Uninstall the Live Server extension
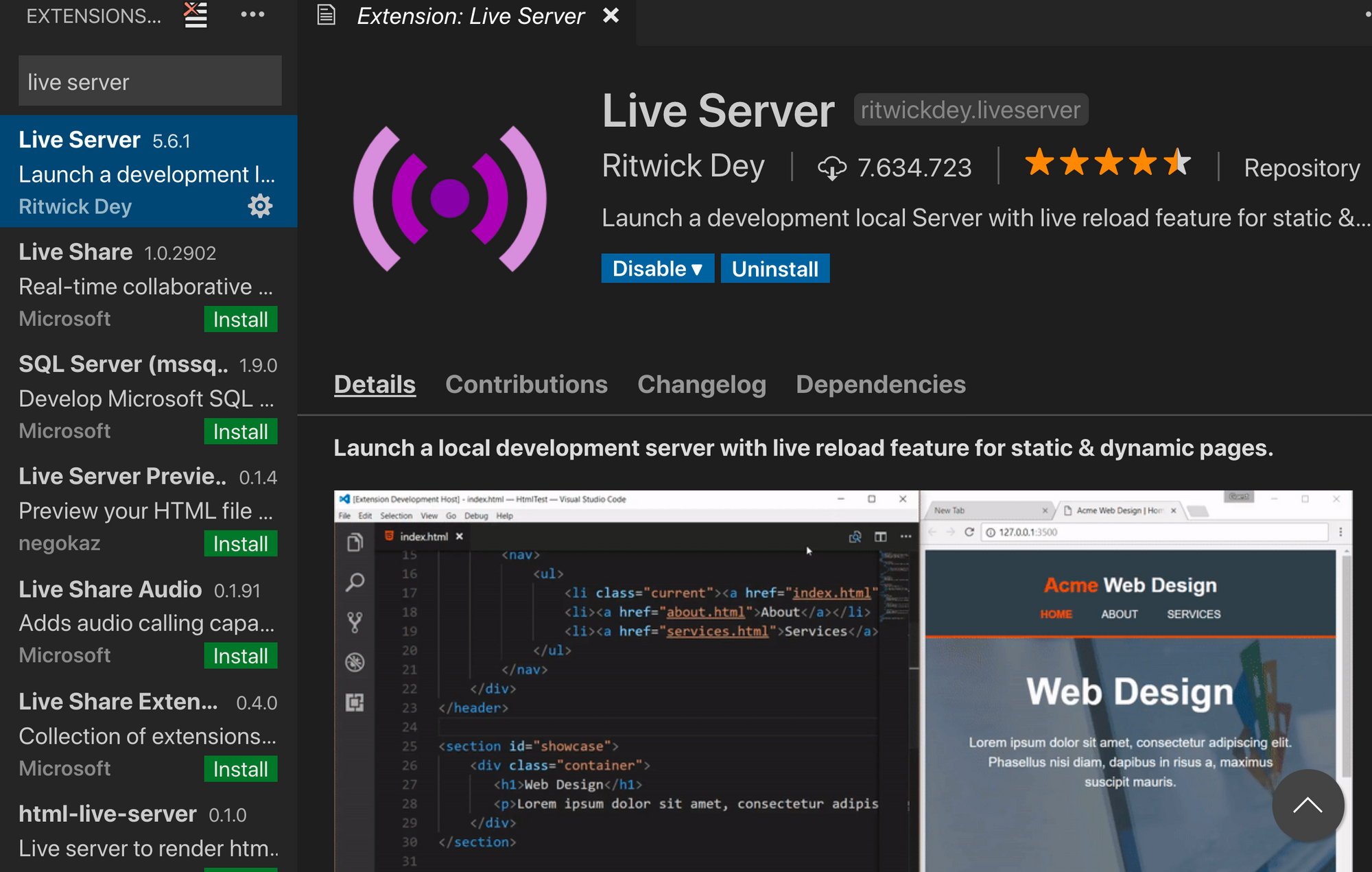Screen dimensions: 1372x872 pos(775,268)
